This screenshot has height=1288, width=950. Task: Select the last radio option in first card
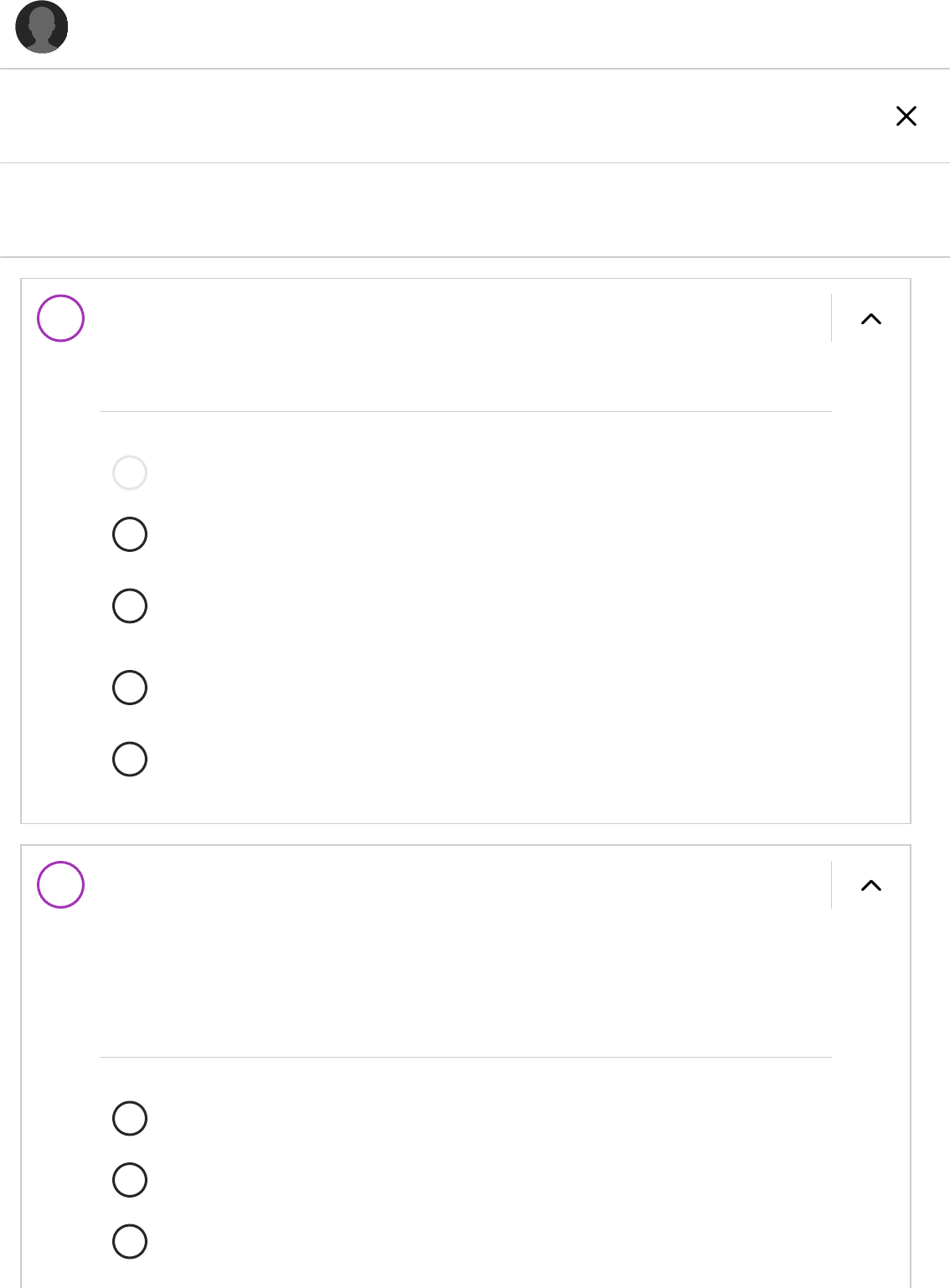[x=130, y=760]
